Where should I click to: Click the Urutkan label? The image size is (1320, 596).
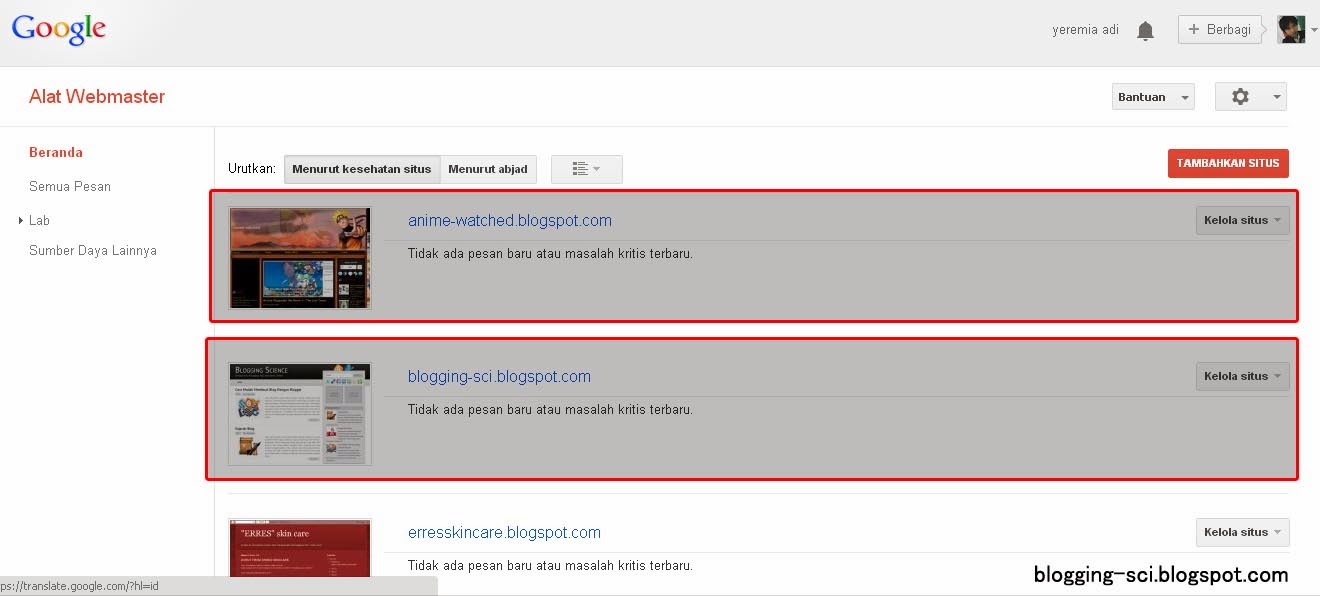252,169
